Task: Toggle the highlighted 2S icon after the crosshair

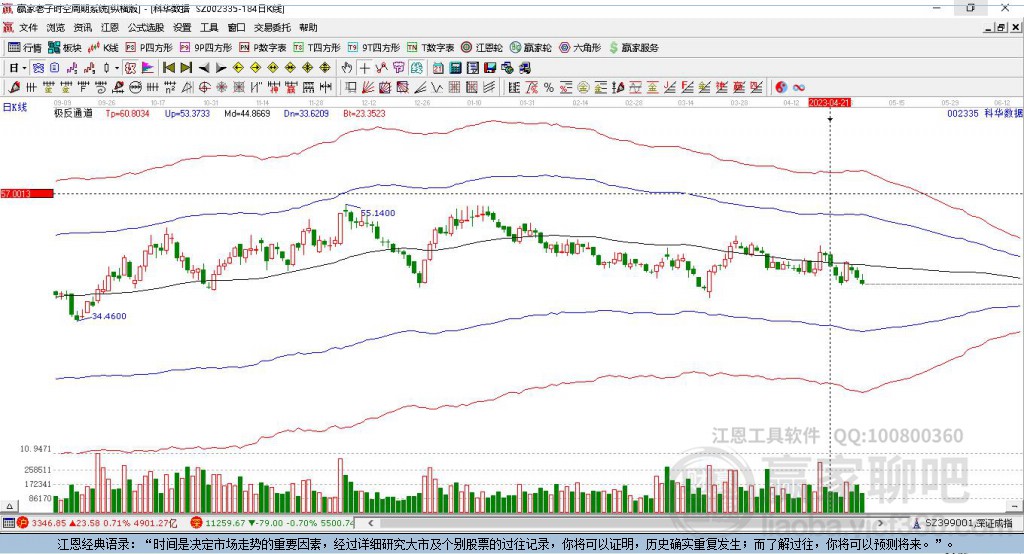Action: pyautogui.click(x=417, y=68)
